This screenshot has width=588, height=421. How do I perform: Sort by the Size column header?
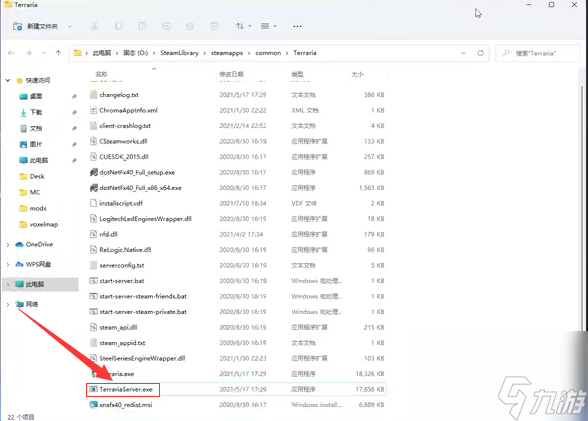pyautogui.click(x=357, y=74)
